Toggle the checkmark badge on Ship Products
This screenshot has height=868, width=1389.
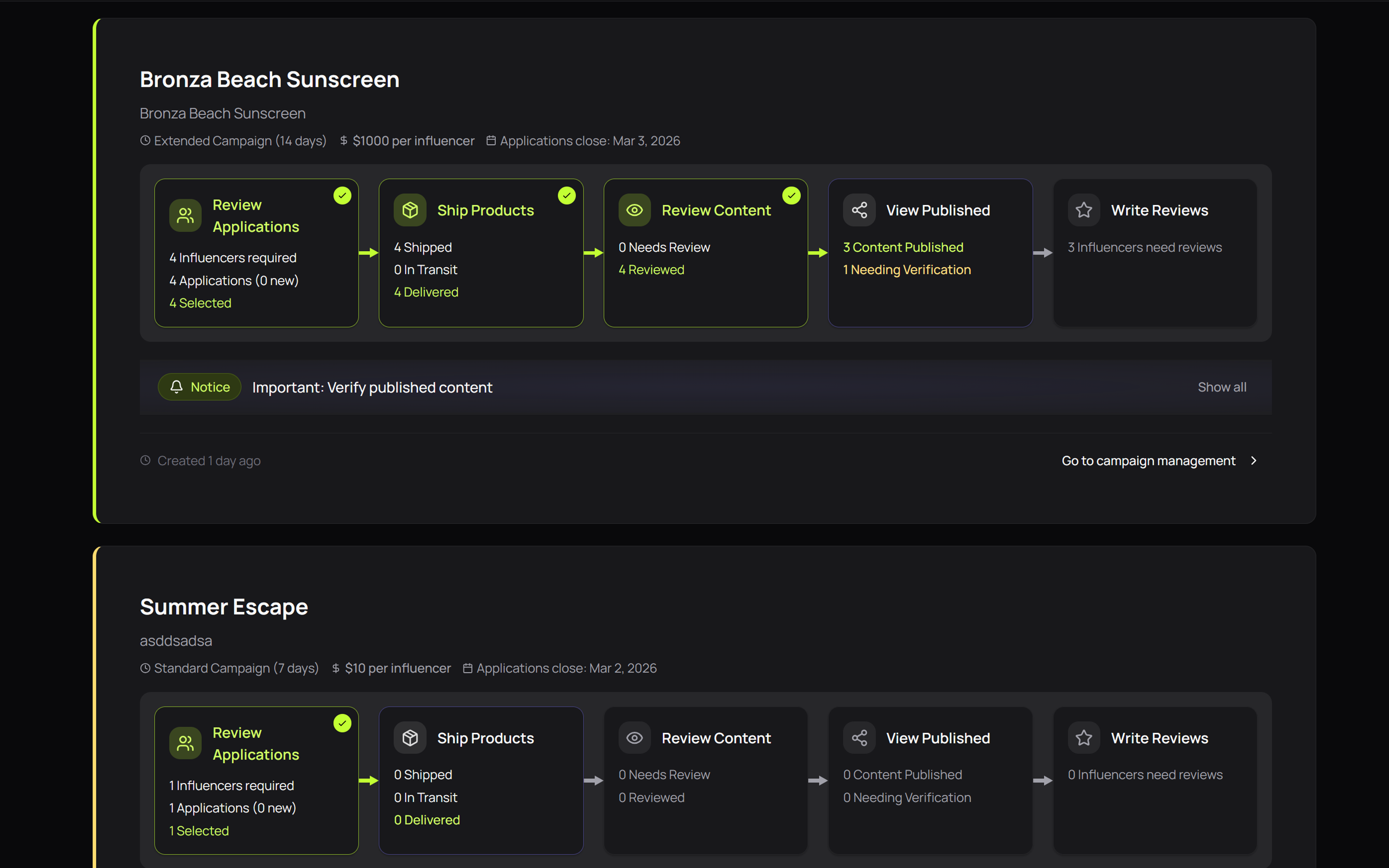tap(567, 195)
